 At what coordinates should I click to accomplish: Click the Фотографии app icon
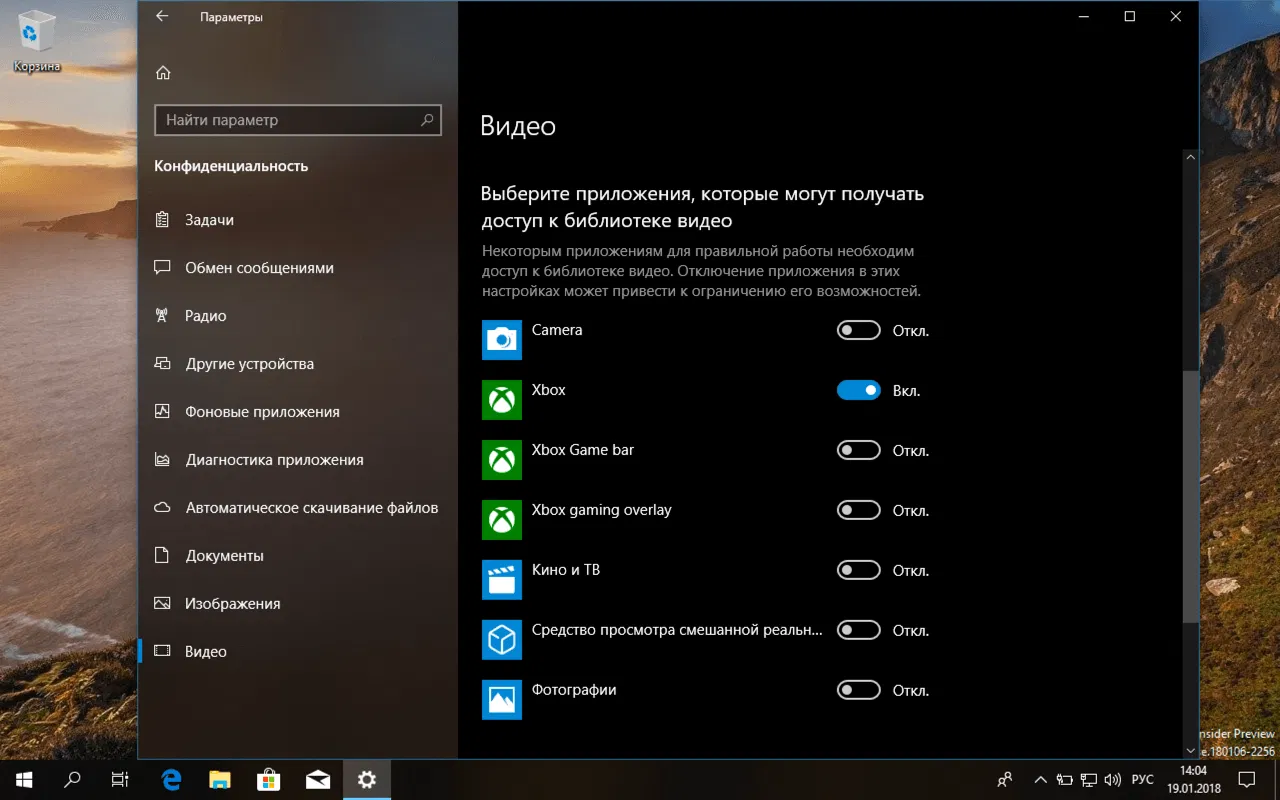[x=501, y=700]
